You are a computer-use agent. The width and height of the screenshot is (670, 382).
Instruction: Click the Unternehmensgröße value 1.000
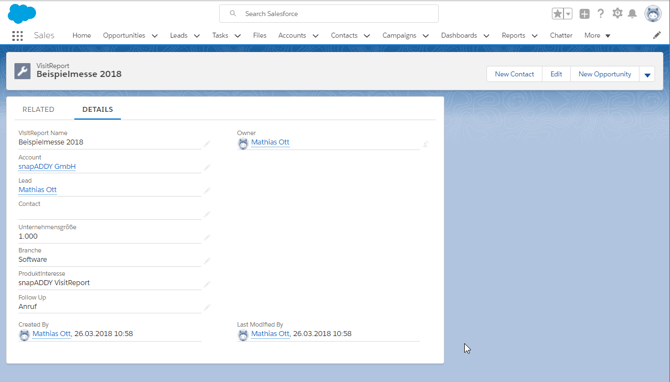(28, 236)
